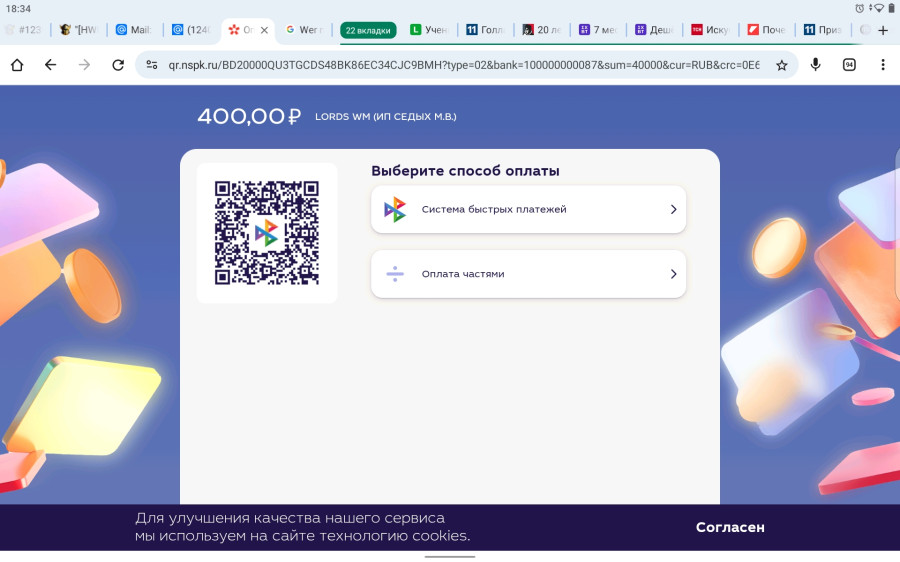
Task: Switch to the Mail tab
Action: 135,30
